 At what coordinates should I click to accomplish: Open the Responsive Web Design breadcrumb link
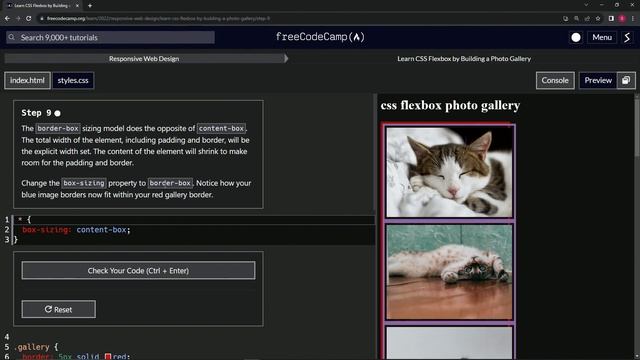(144, 59)
